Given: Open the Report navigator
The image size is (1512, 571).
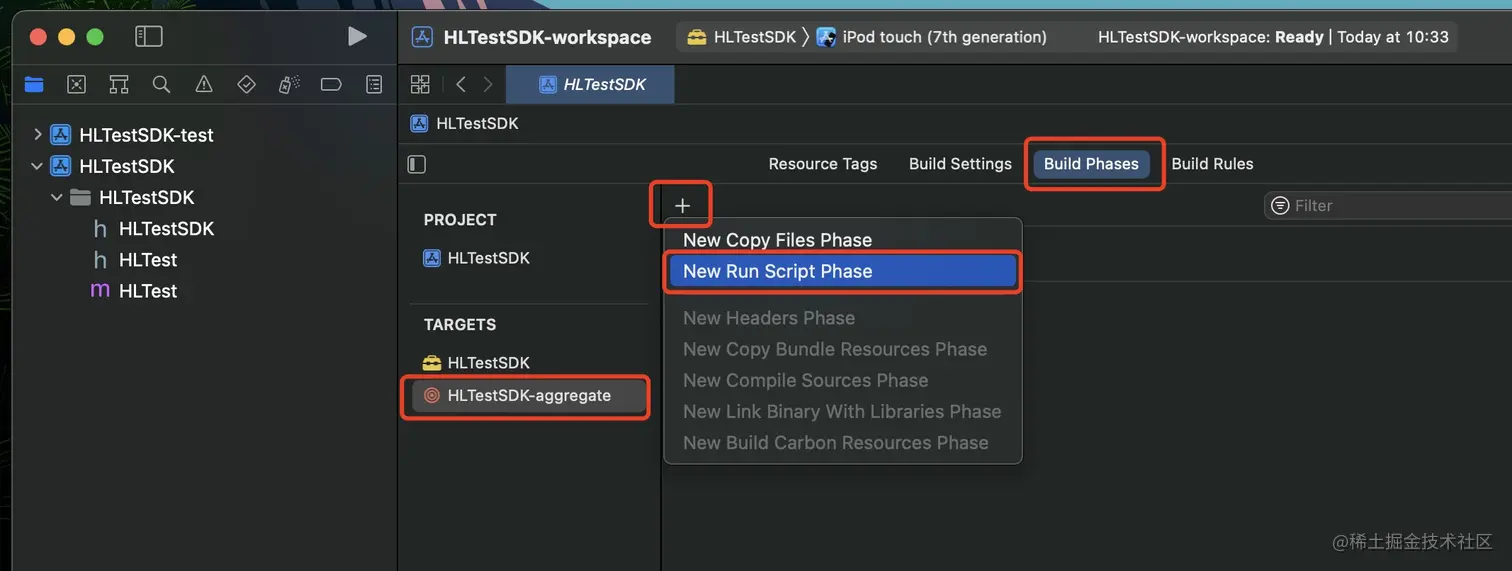Looking at the screenshot, I should click(374, 84).
